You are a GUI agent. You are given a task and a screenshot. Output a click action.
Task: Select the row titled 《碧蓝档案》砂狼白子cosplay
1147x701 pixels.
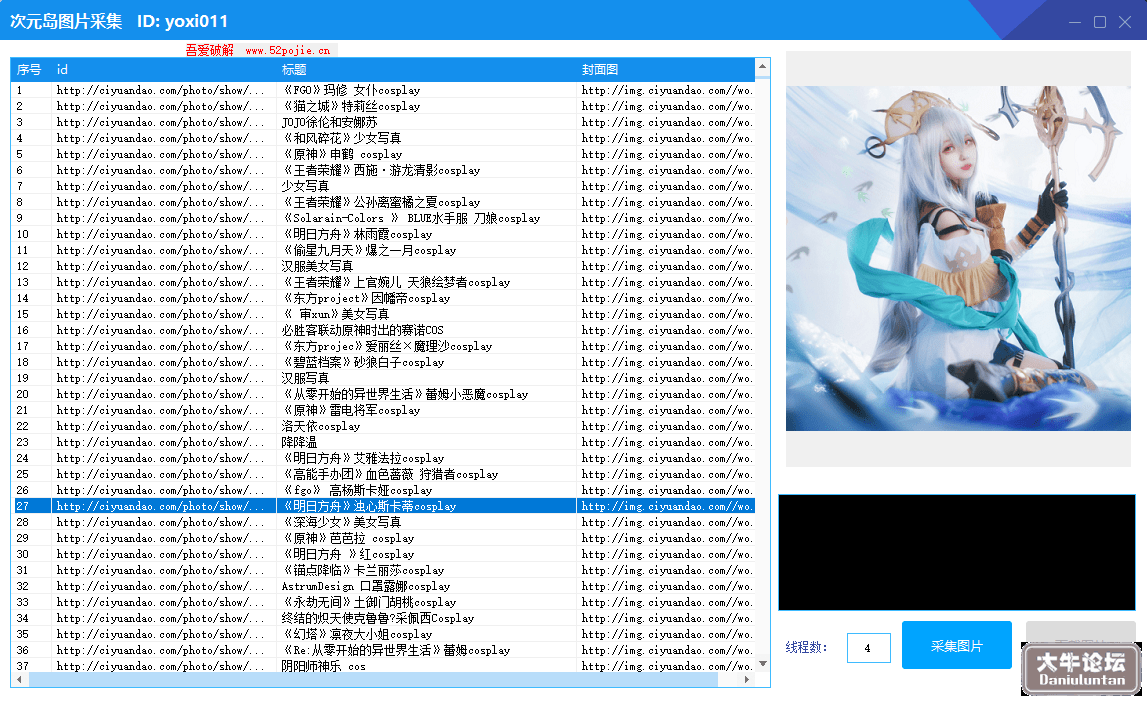click(383, 362)
